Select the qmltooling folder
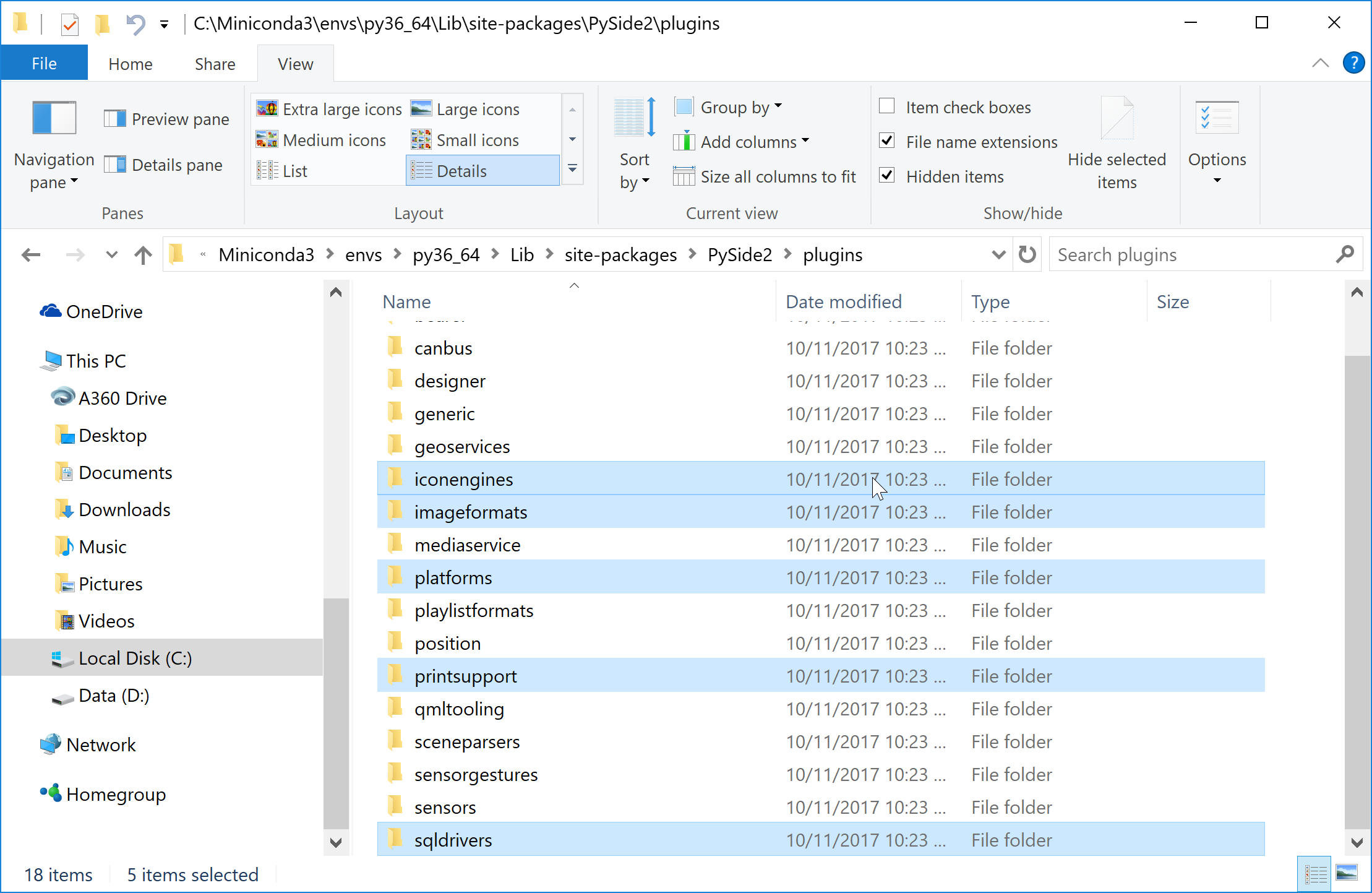 [x=821, y=709]
